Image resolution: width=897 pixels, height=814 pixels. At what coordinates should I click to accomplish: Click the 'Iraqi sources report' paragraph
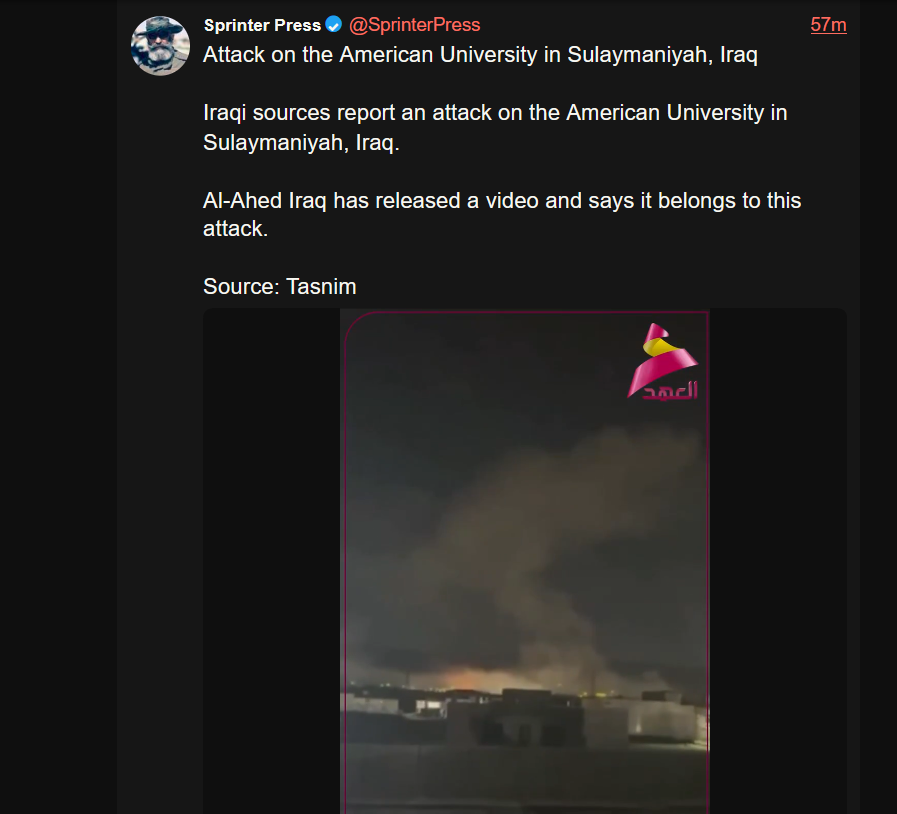(495, 128)
